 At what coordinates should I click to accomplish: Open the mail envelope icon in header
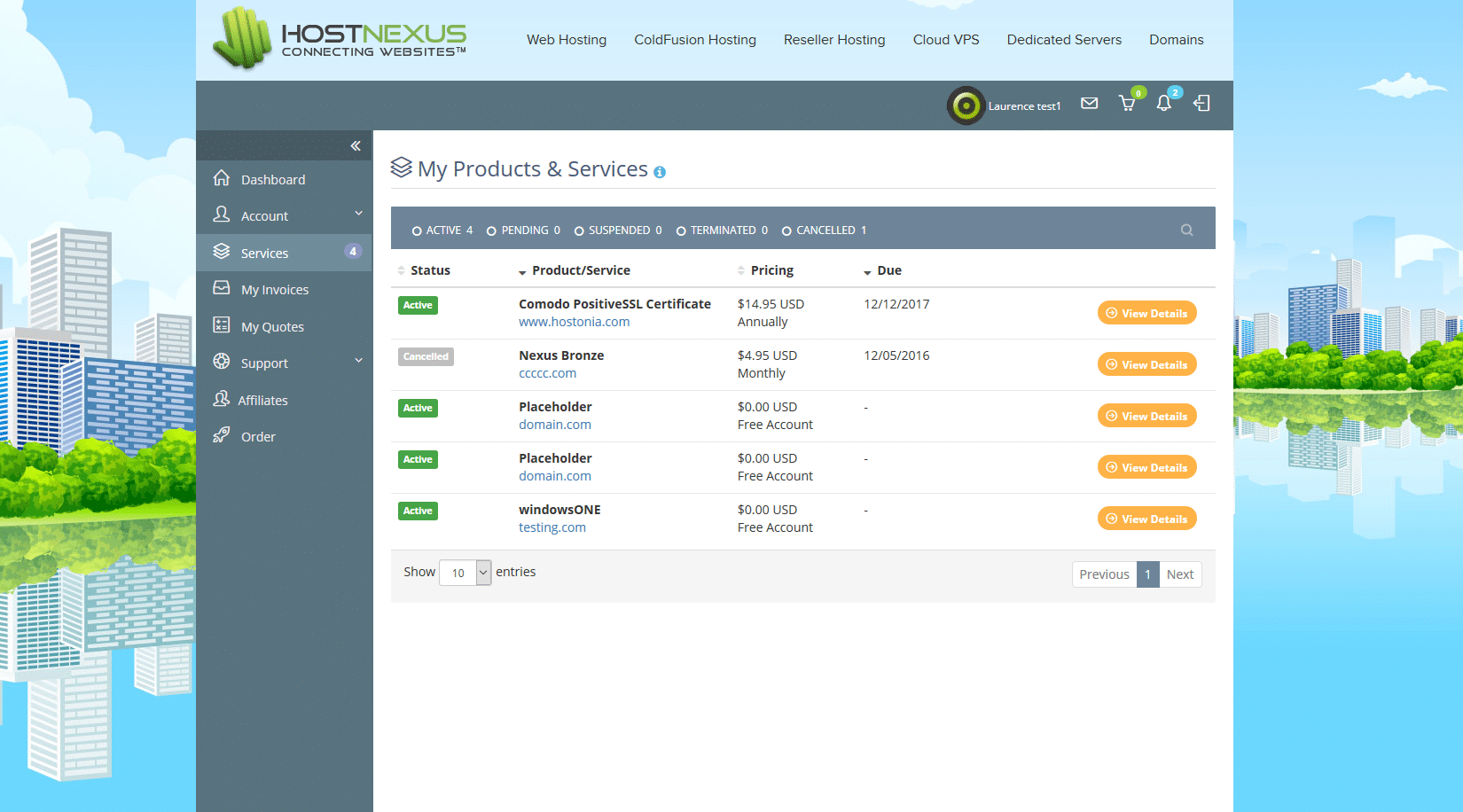(1090, 104)
